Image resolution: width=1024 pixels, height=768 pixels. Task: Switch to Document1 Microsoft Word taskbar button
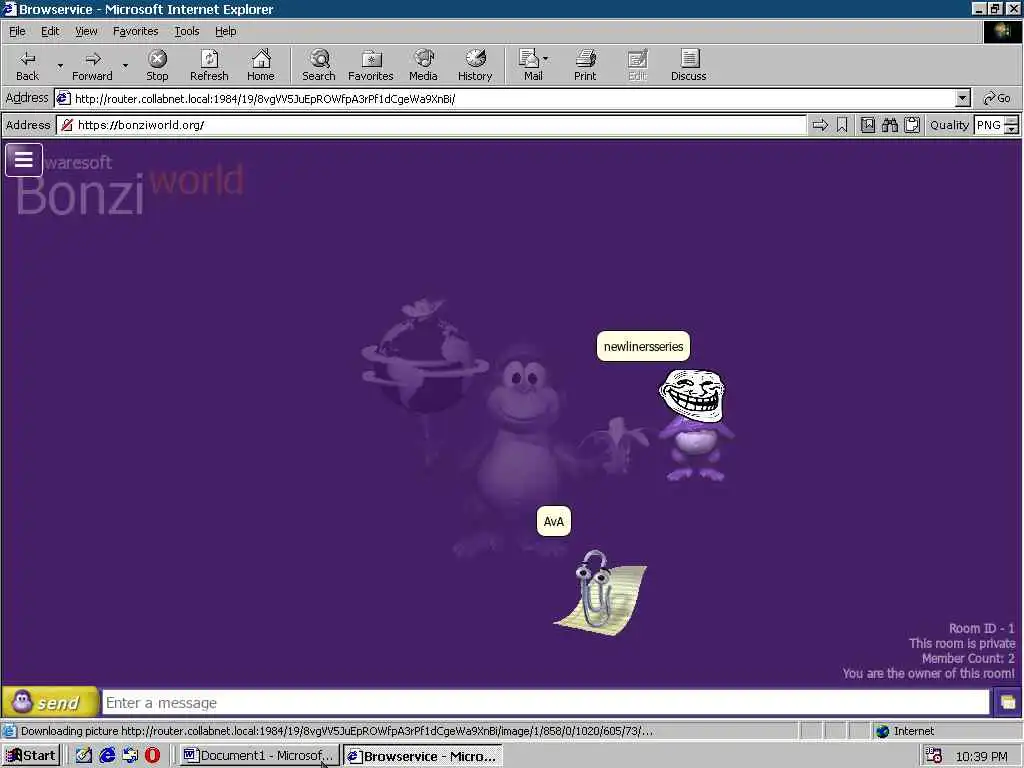coord(259,756)
